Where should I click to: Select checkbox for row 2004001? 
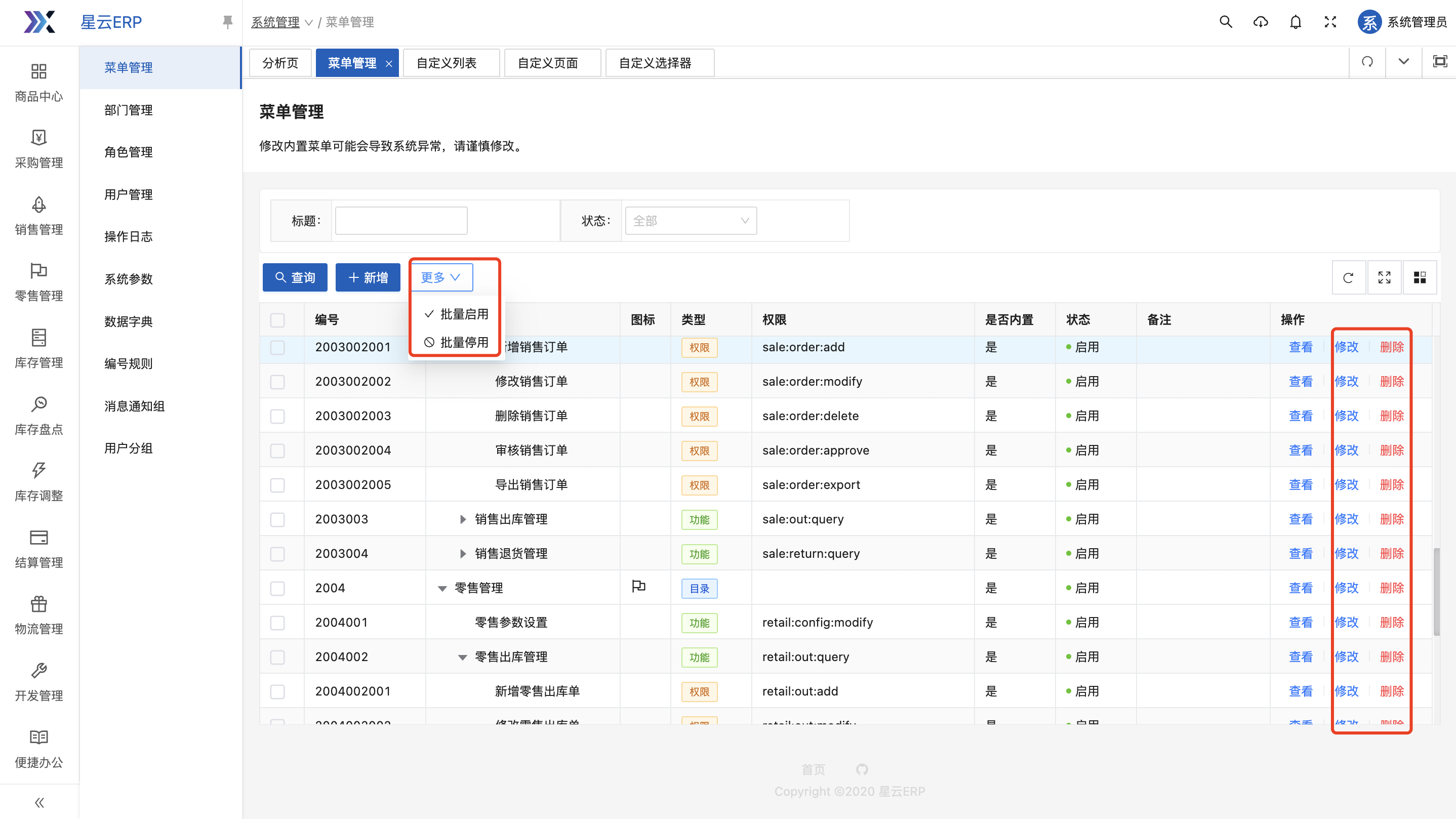[277, 622]
